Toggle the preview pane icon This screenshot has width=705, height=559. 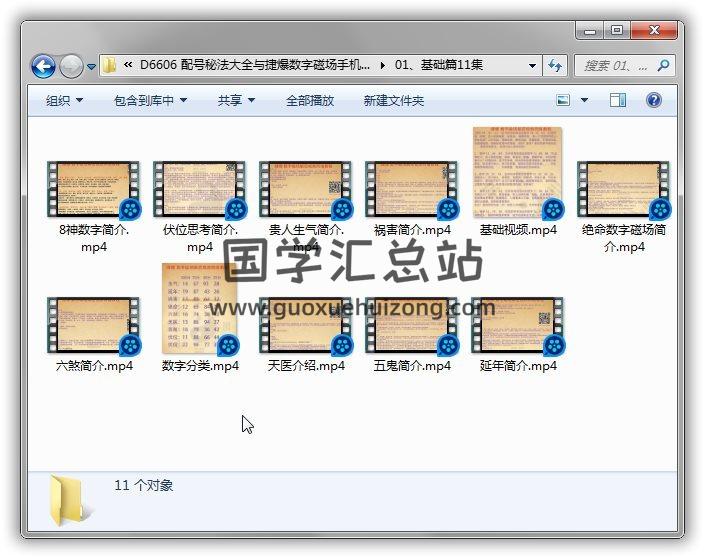pyautogui.click(x=618, y=100)
